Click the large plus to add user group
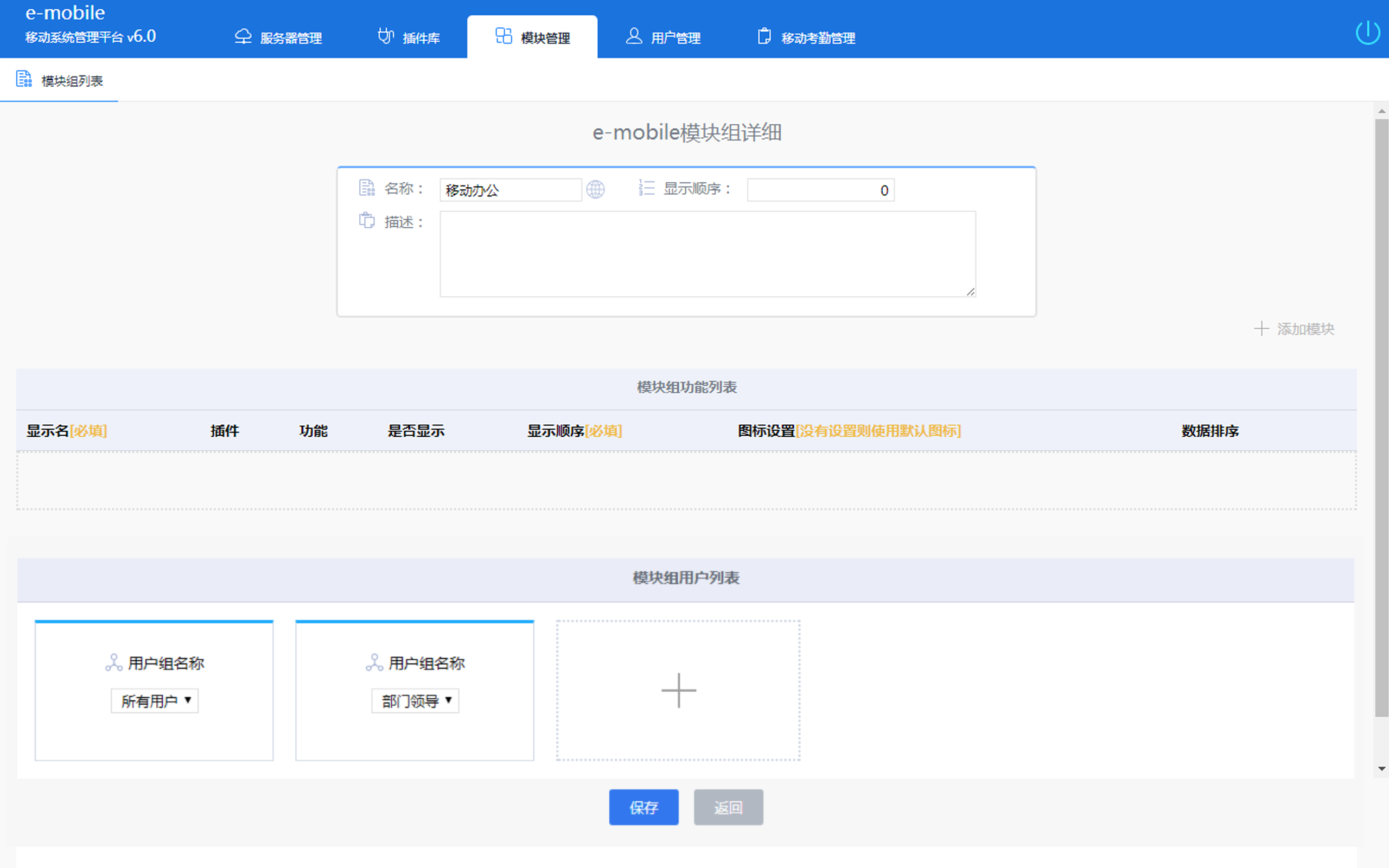This screenshot has width=1389, height=868. [678, 691]
